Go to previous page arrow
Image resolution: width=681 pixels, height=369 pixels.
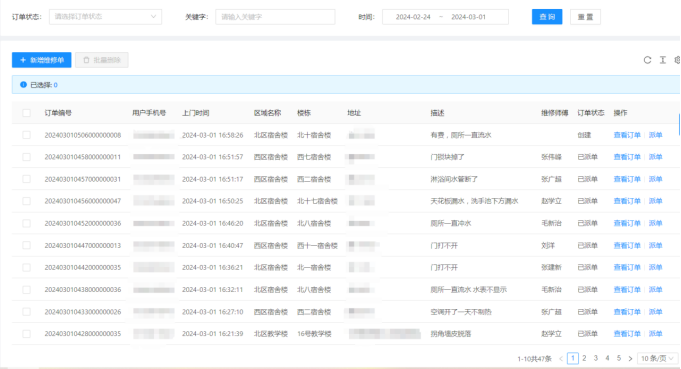click(561, 359)
